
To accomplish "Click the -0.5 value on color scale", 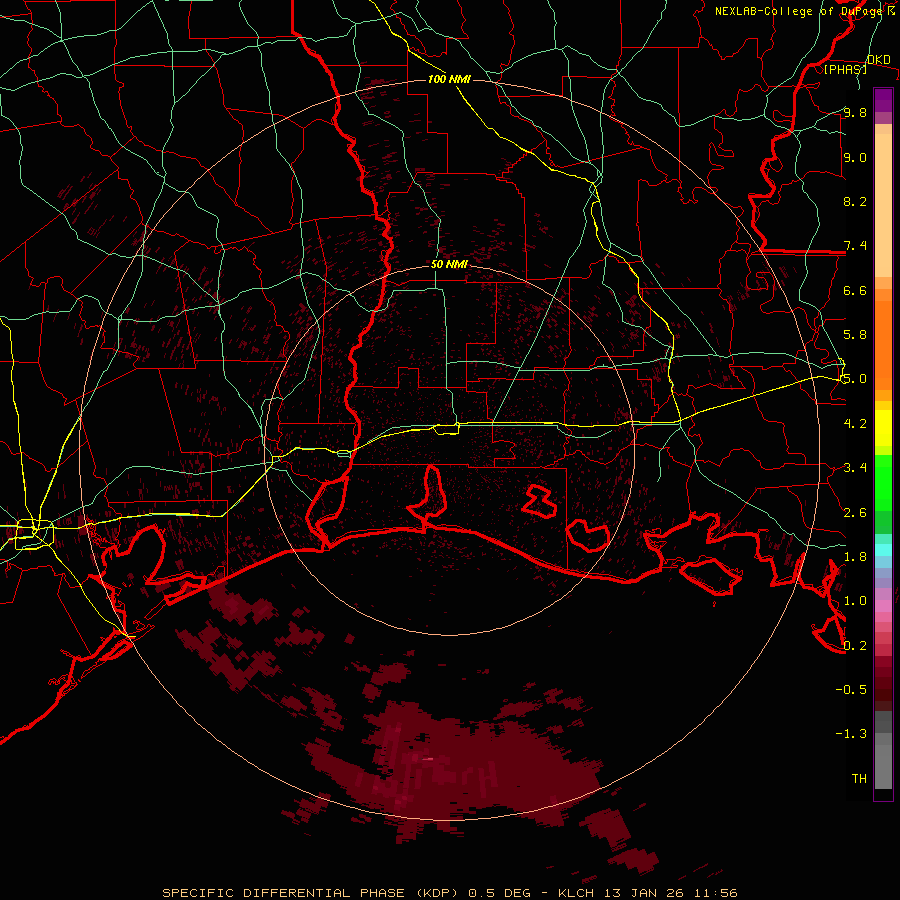I will (x=851, y=690).
